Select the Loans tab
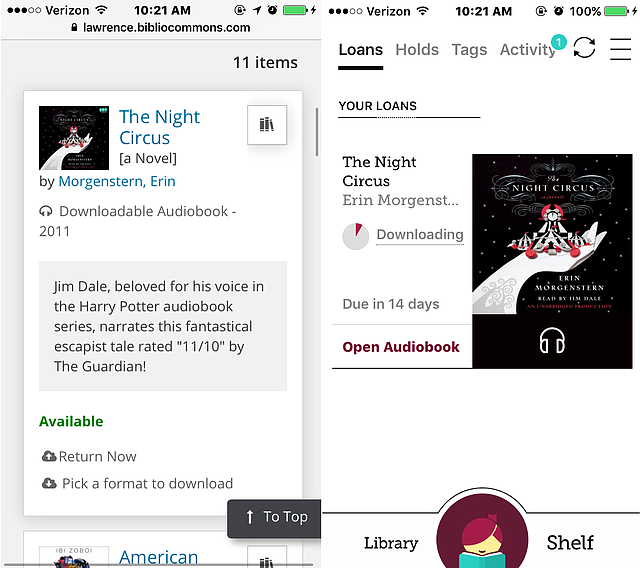Screen dimensions: 640x568 [x=360, y=50]
